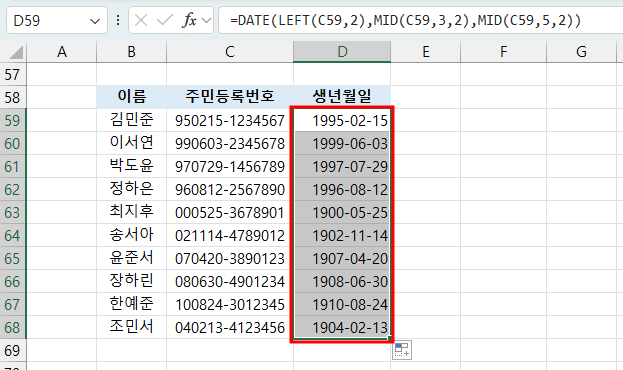Select date cell 1902-11-14

point(342,235)
